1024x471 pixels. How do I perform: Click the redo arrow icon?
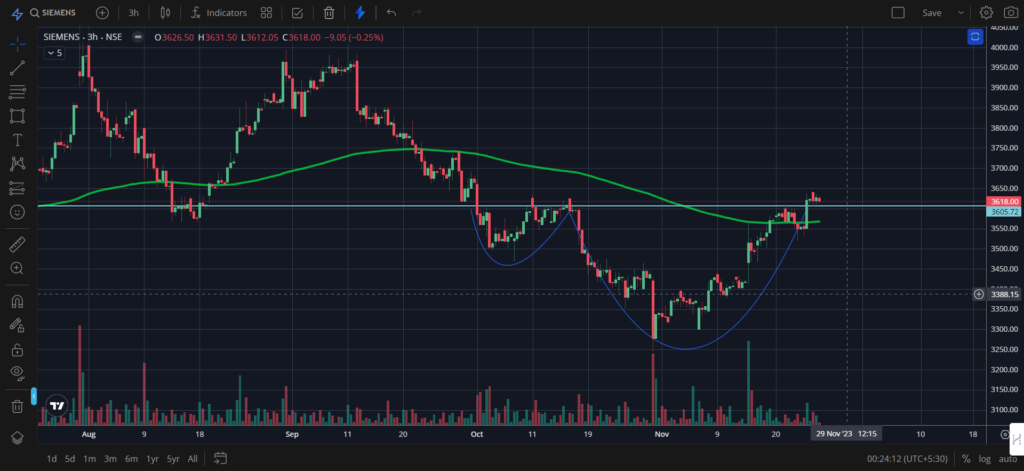coord(416,12)
